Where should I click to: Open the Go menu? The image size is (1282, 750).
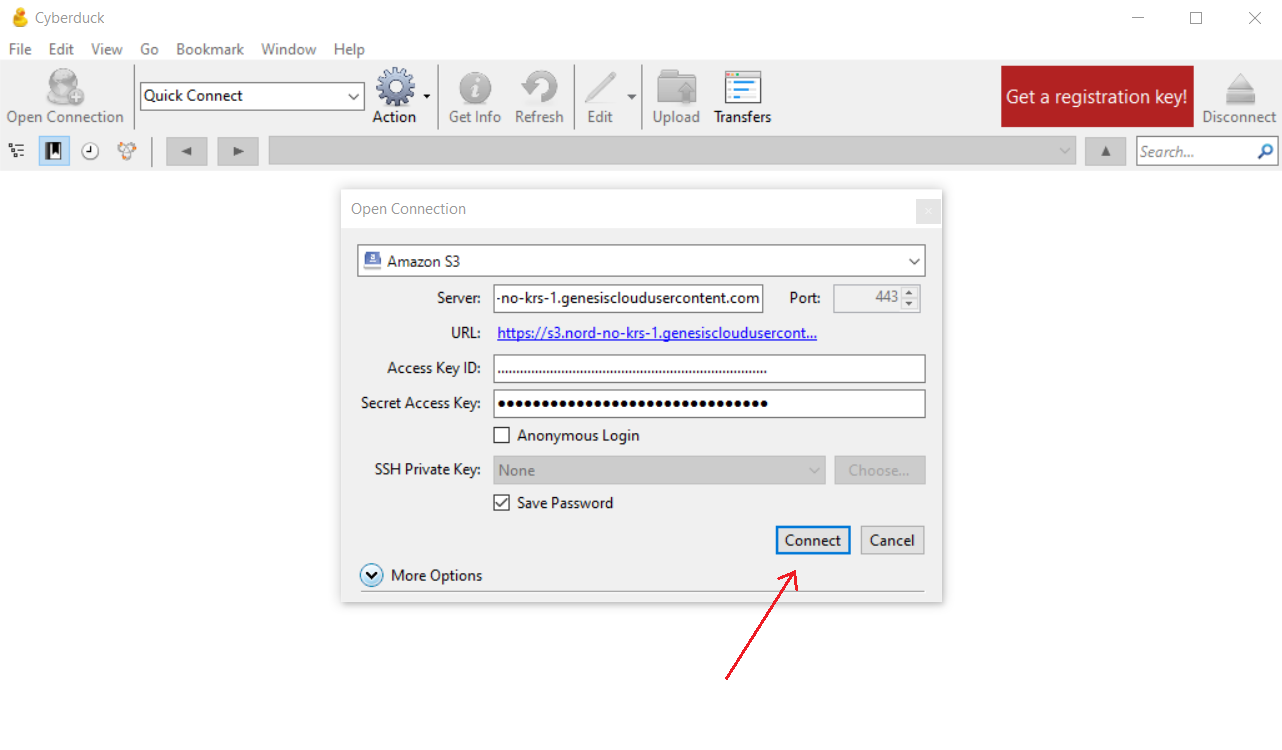pyautogui.click(x=149, y=49)
